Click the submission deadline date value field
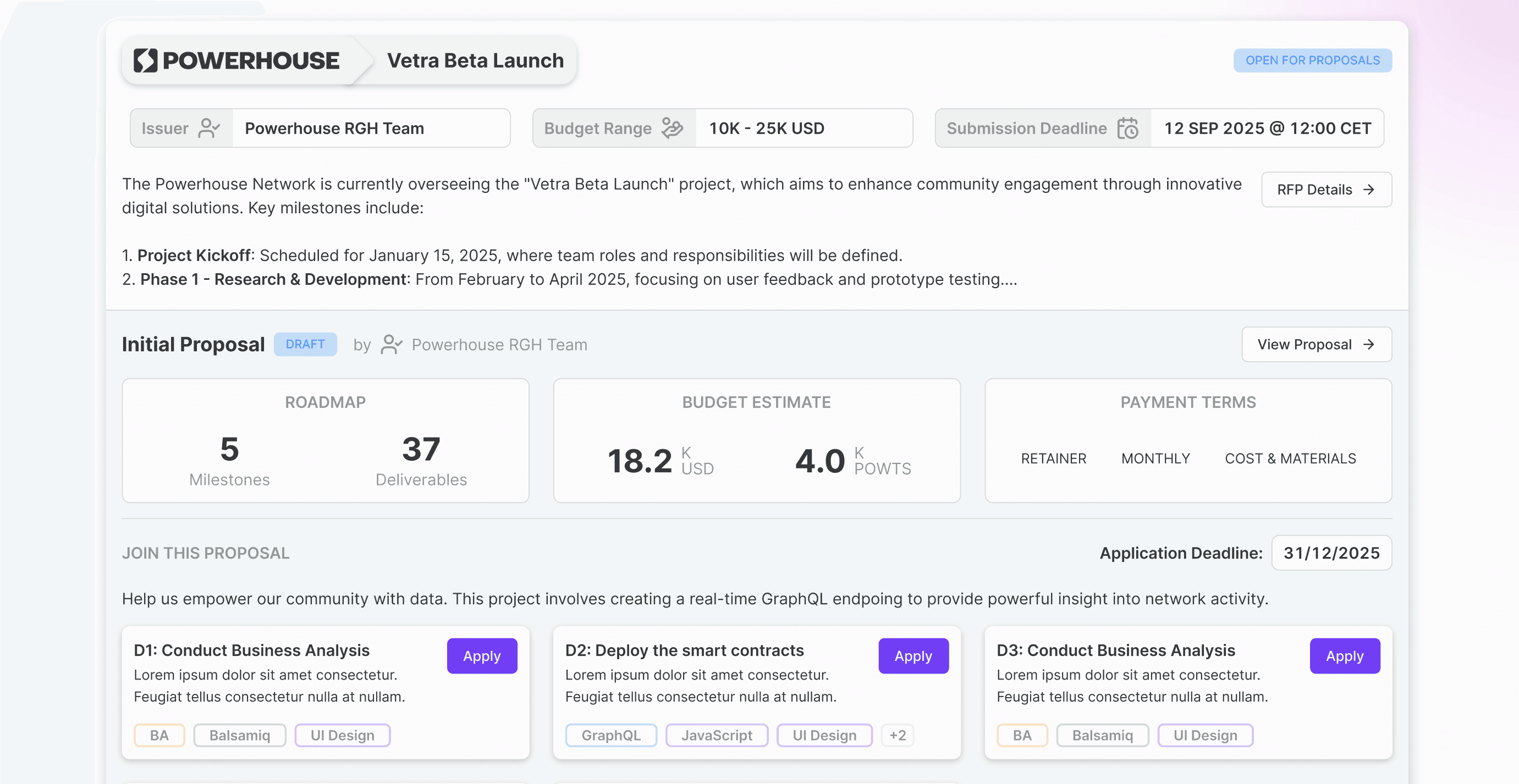This screenshot has height=784, width=1519. [1267, 128]
